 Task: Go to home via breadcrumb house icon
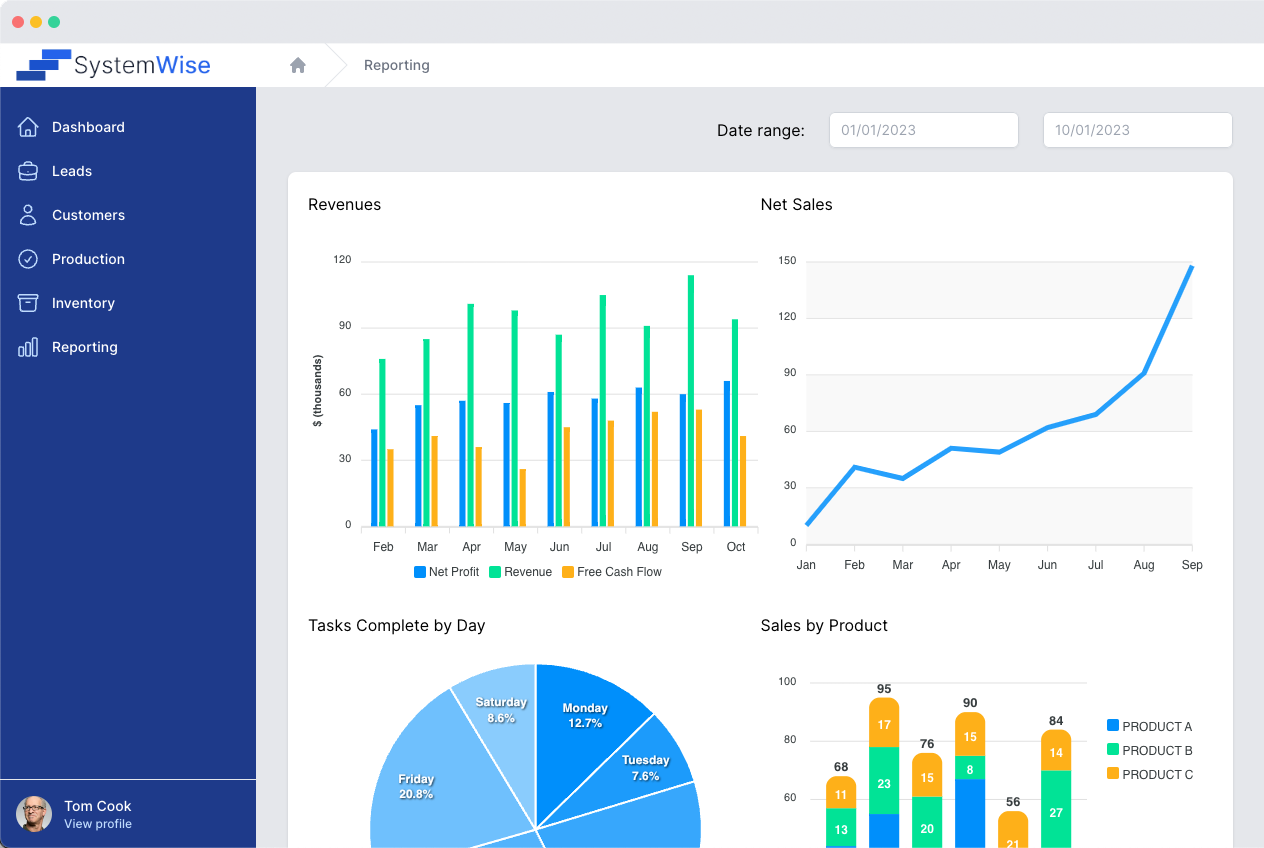298,65
